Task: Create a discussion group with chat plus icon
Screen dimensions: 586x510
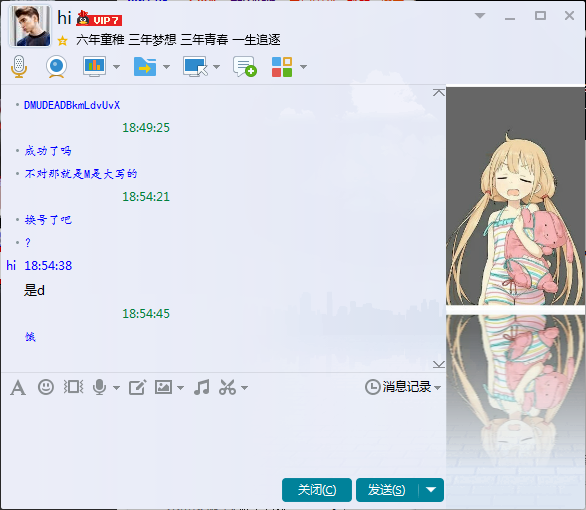Action: coord(245,67)
